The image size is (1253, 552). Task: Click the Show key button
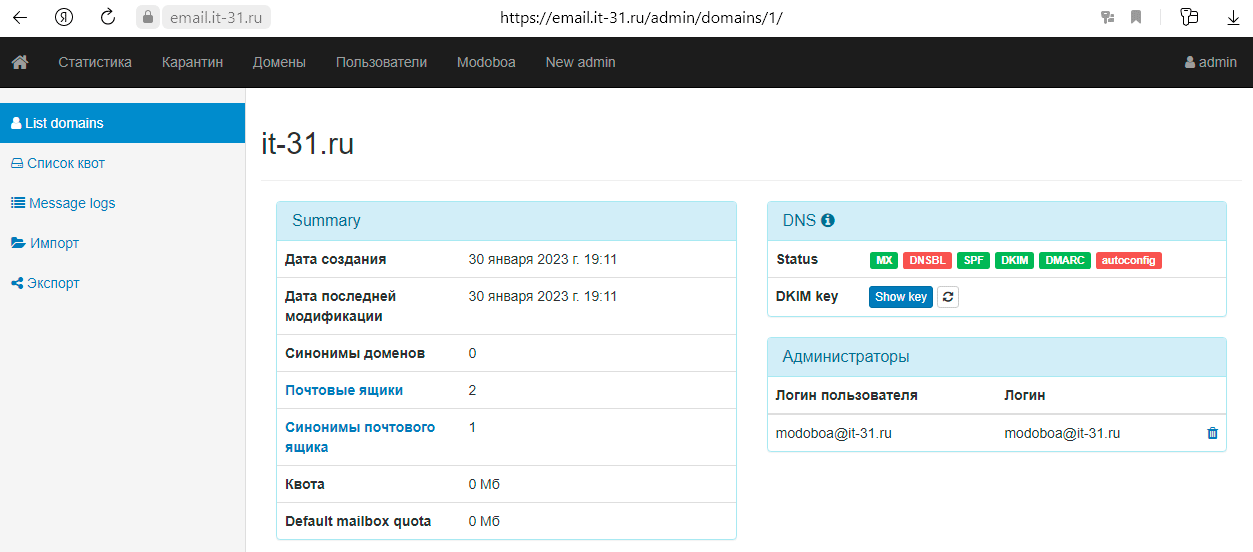901,297
